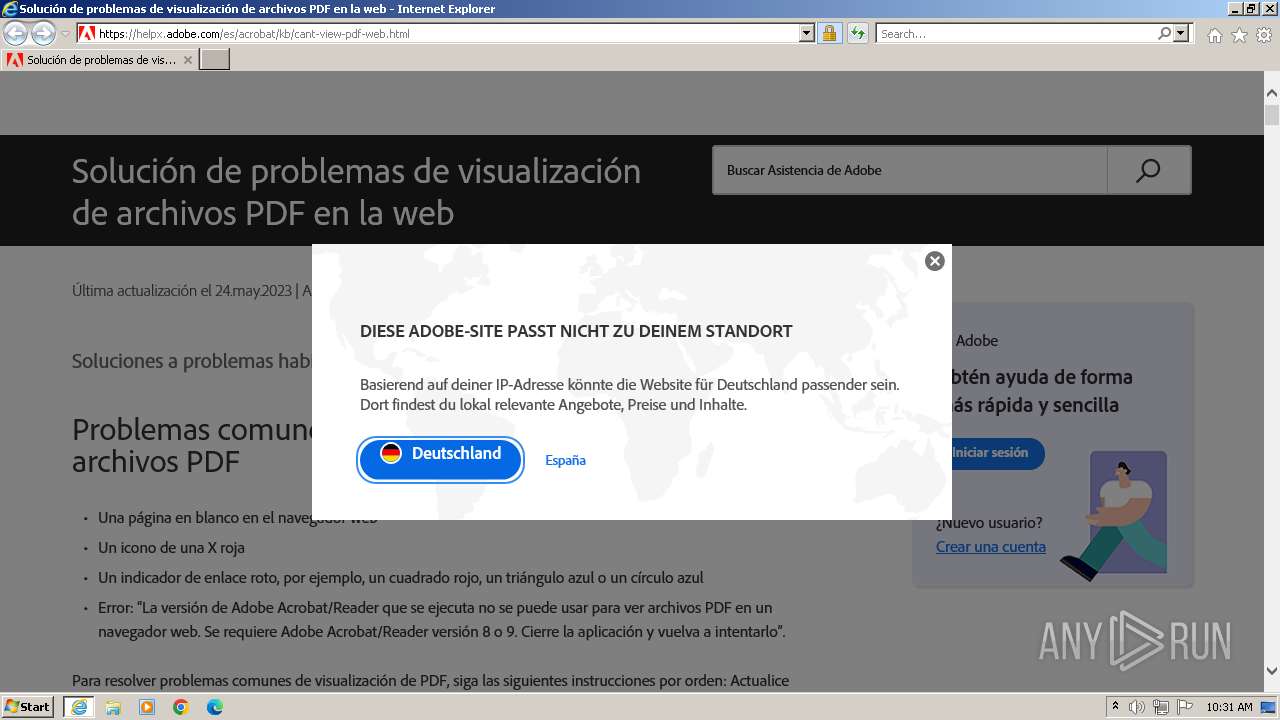Image resolution: width=1280 pixels, height=720 pixels.
Task: Click the Home icon
Action: point(1214,35)
